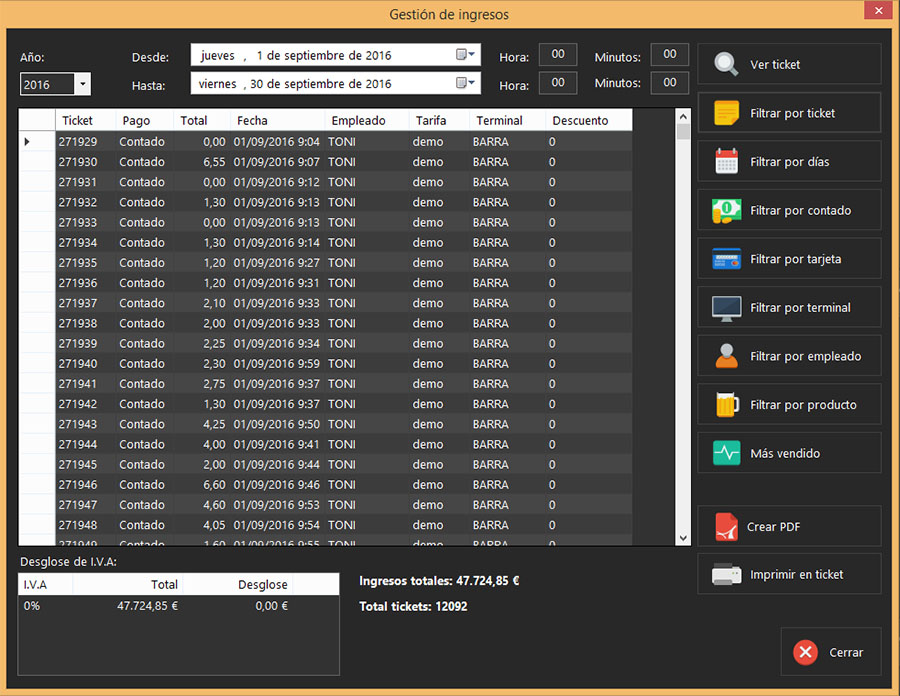Image resolution: width=900 pixels, height=696 pixels.
Task: Click the Desde Minutos input field
Action: (x=669, y=55)
